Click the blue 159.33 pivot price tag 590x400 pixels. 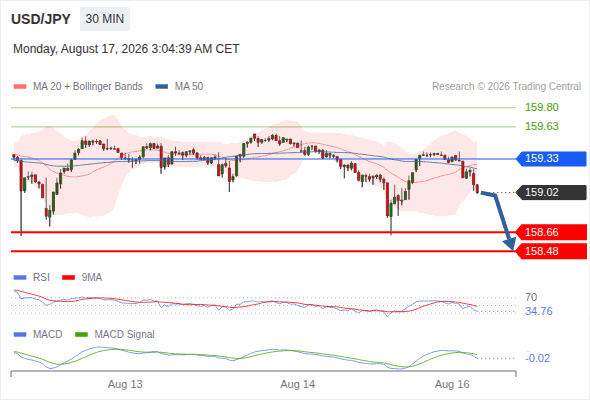point(551,158)
